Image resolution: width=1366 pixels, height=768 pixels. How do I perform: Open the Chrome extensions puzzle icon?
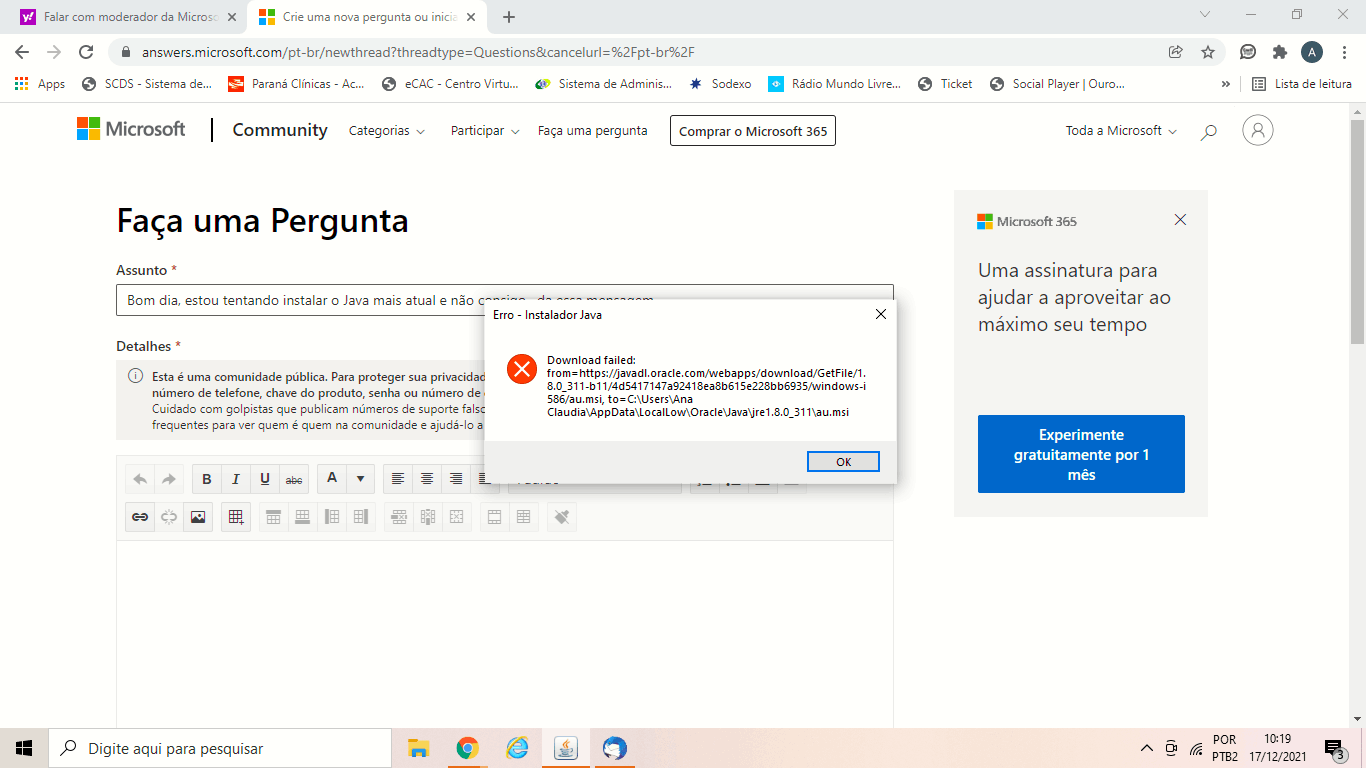[1280, 52]
